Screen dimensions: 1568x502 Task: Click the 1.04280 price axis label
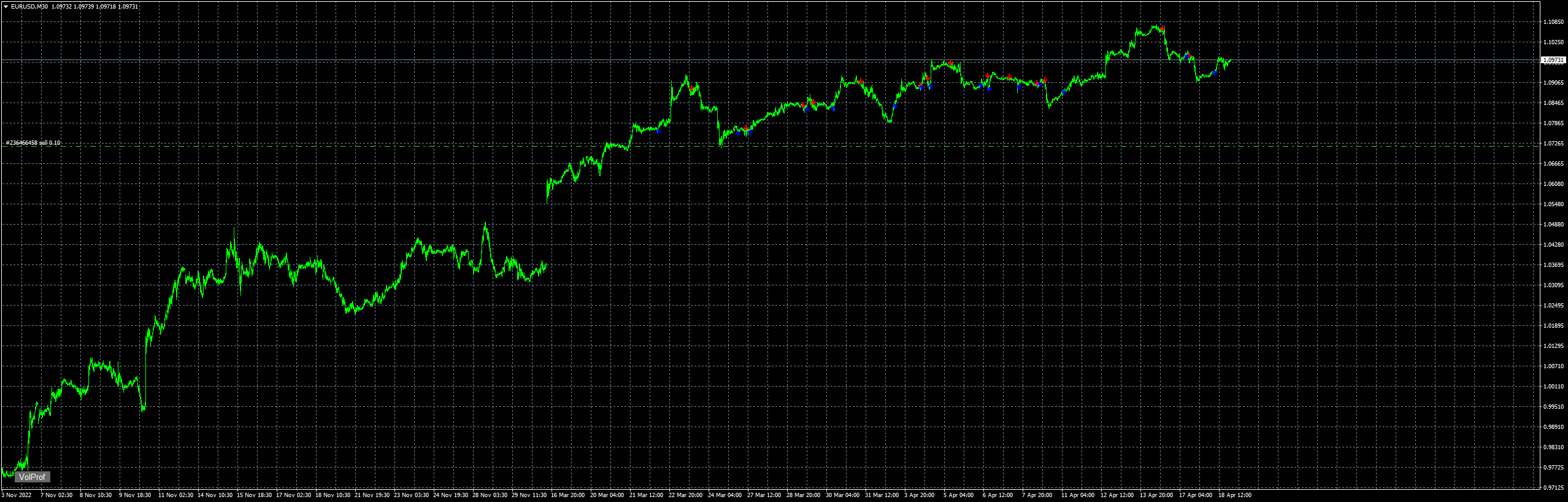[1553, 245]
